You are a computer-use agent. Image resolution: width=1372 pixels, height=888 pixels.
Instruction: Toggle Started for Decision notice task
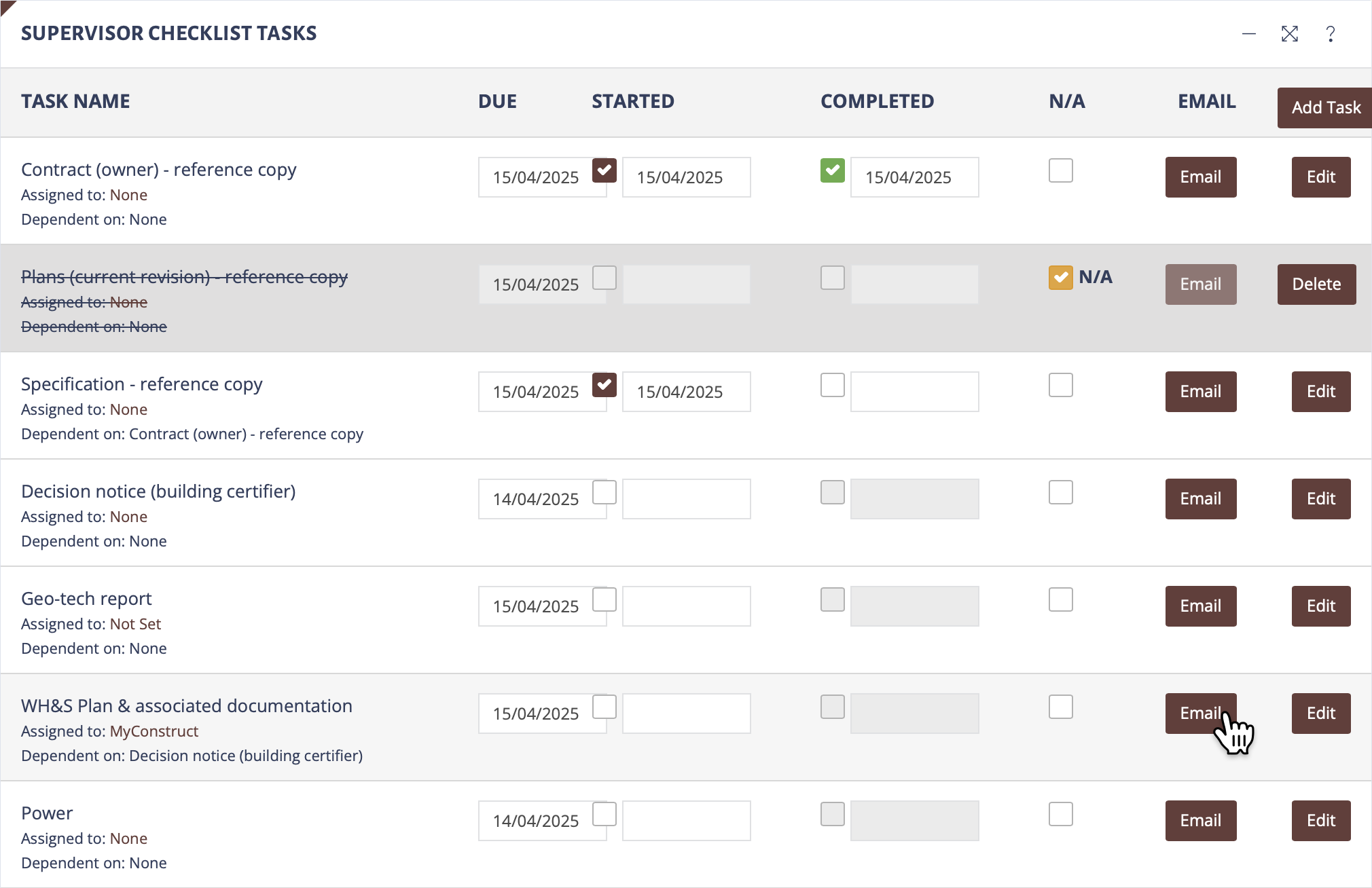tap(604, 492)
